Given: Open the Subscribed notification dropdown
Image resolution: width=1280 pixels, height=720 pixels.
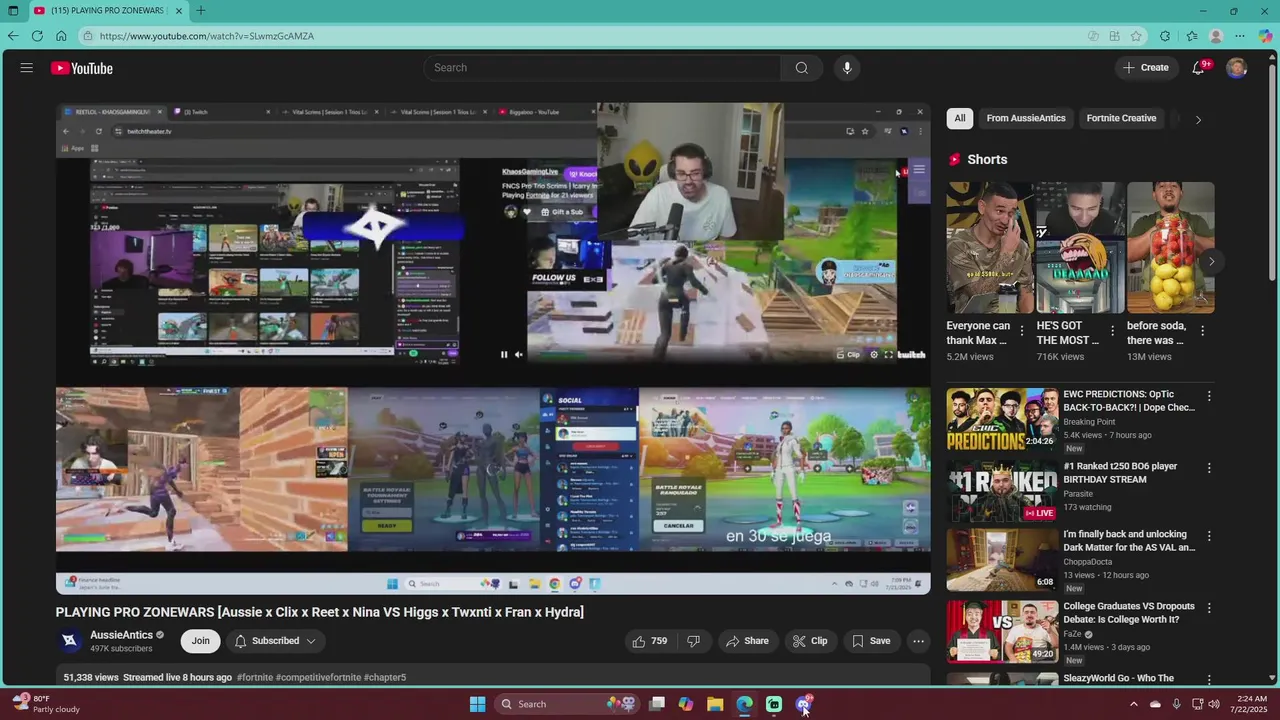Looking at the screenshot, I should tap(275, 641).
